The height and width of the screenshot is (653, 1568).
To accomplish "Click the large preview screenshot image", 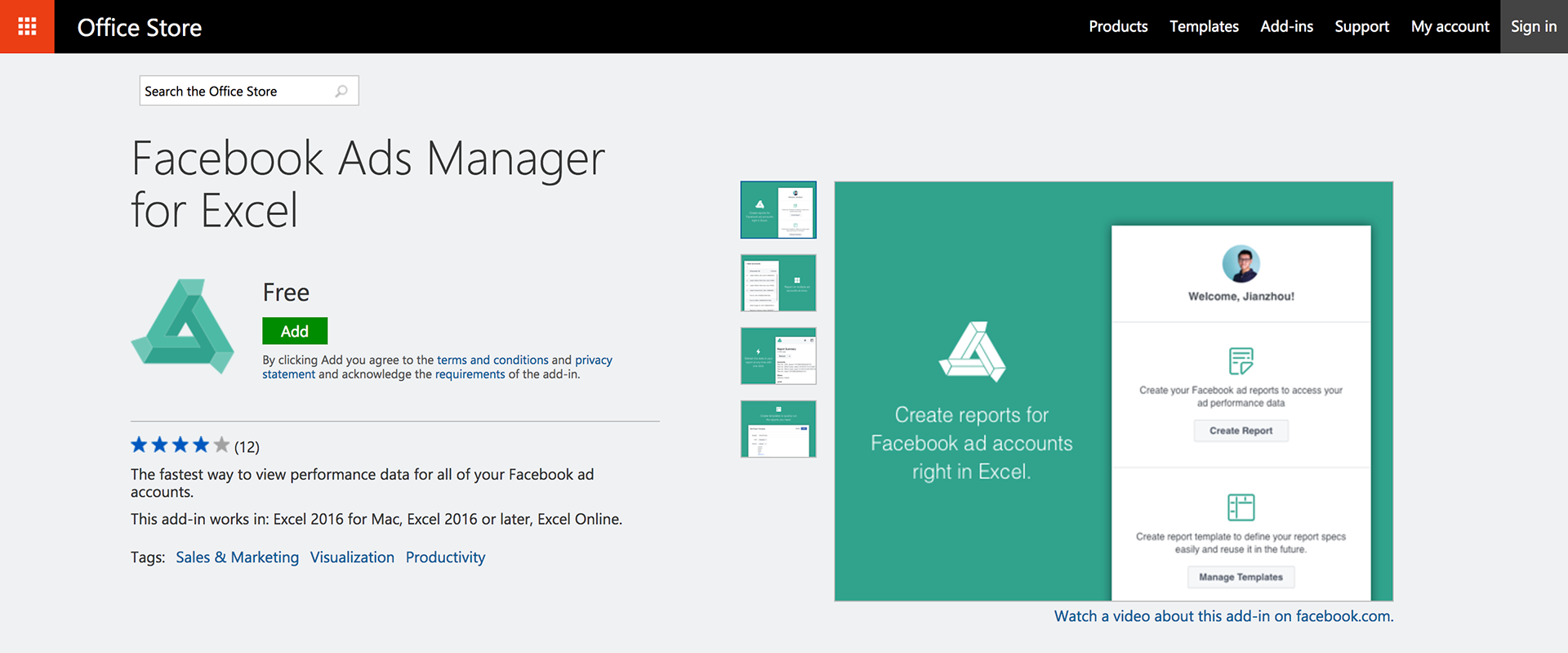I will (1114, 391).
